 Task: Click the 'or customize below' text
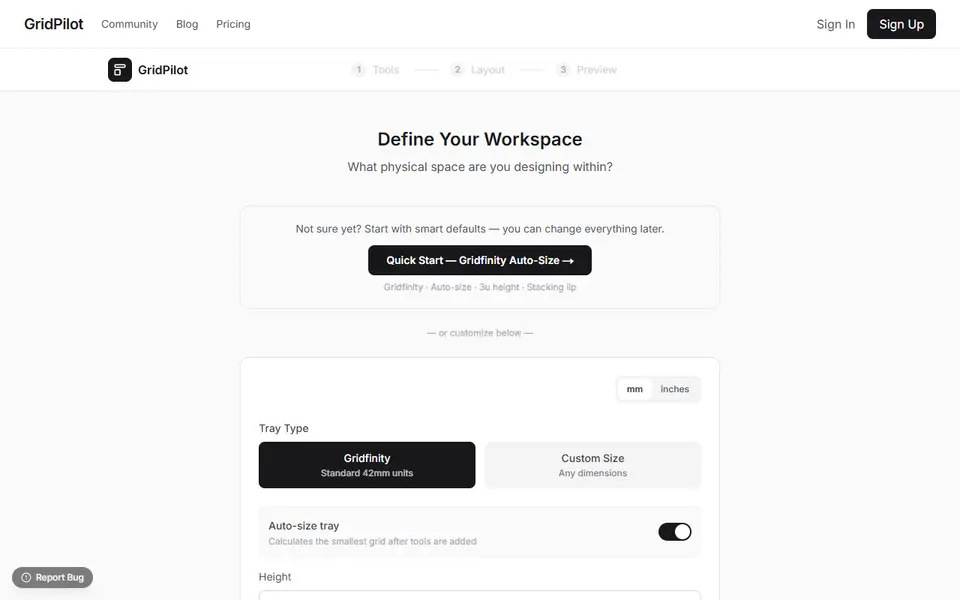[x=480, y=333]
